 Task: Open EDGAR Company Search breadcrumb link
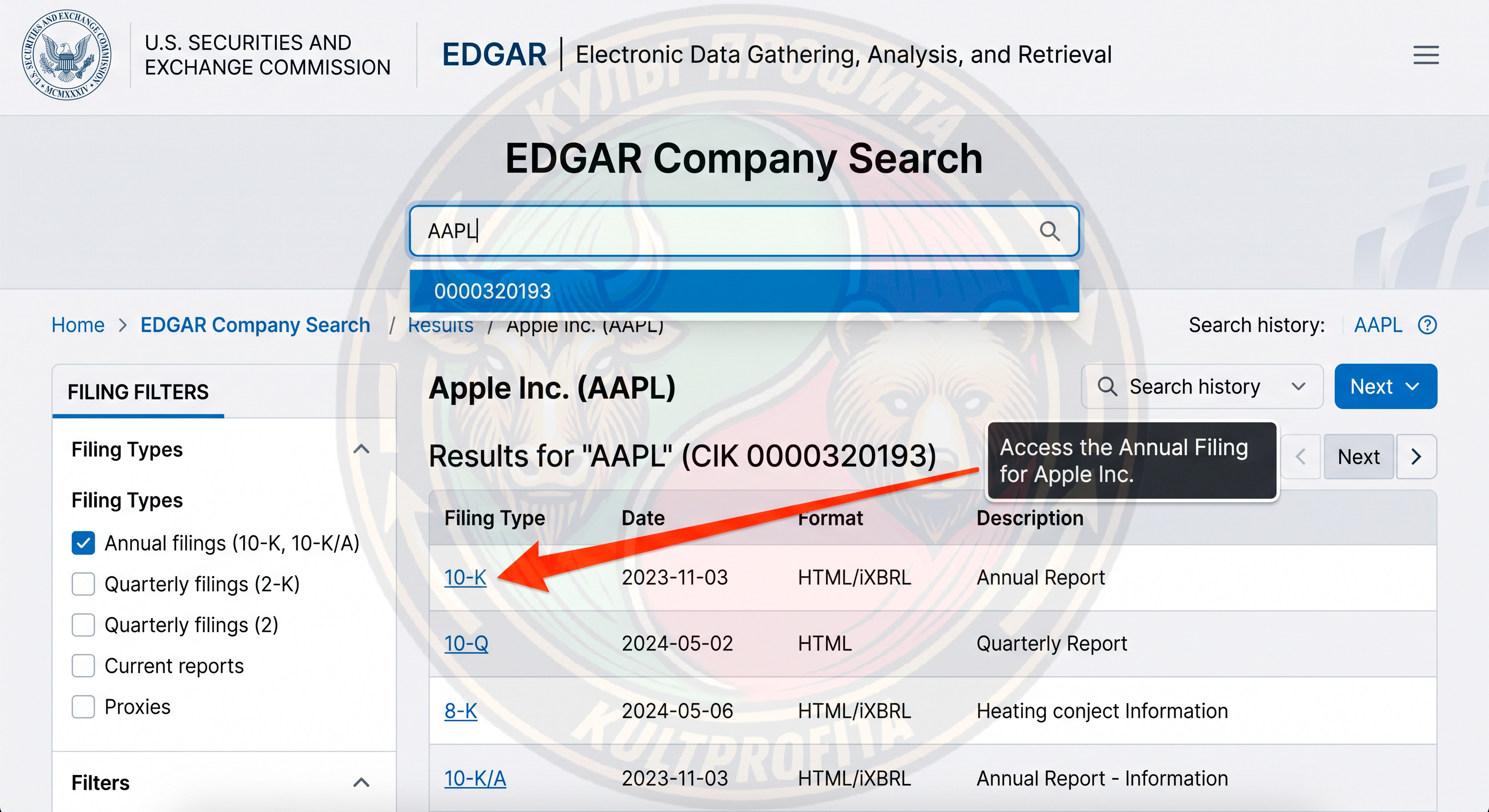click(255, 325)
